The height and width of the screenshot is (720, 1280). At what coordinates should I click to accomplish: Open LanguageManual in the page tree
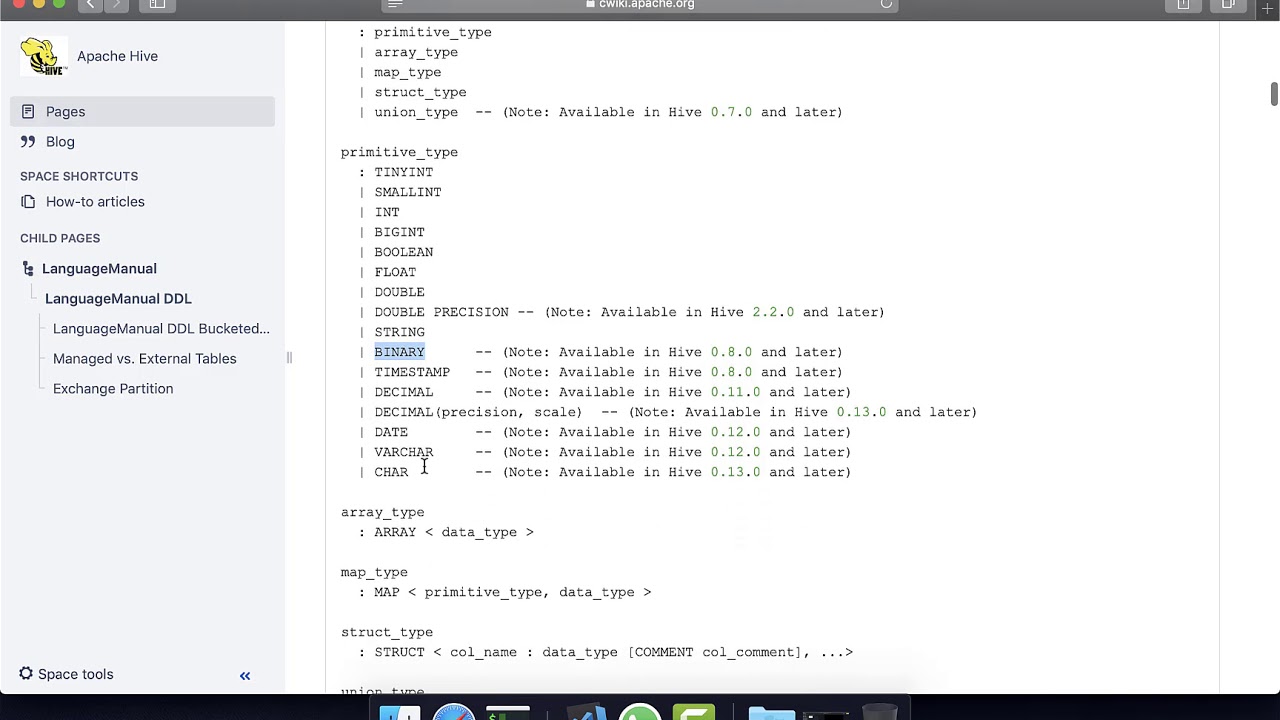(x=99, y=268)
